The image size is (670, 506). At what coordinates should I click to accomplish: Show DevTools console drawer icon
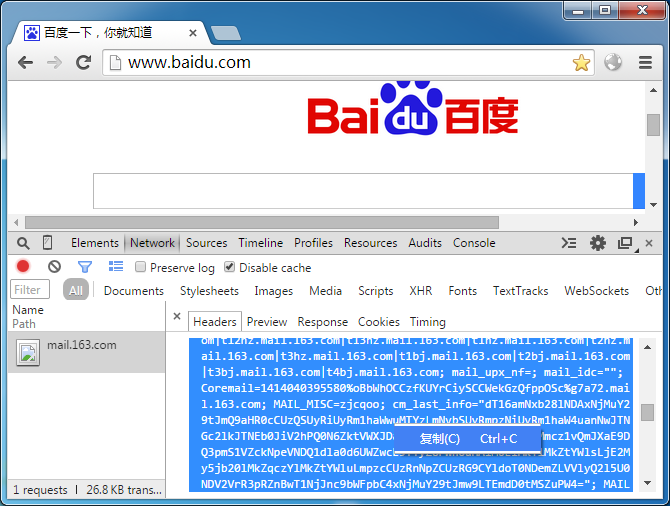coord(569,243)
